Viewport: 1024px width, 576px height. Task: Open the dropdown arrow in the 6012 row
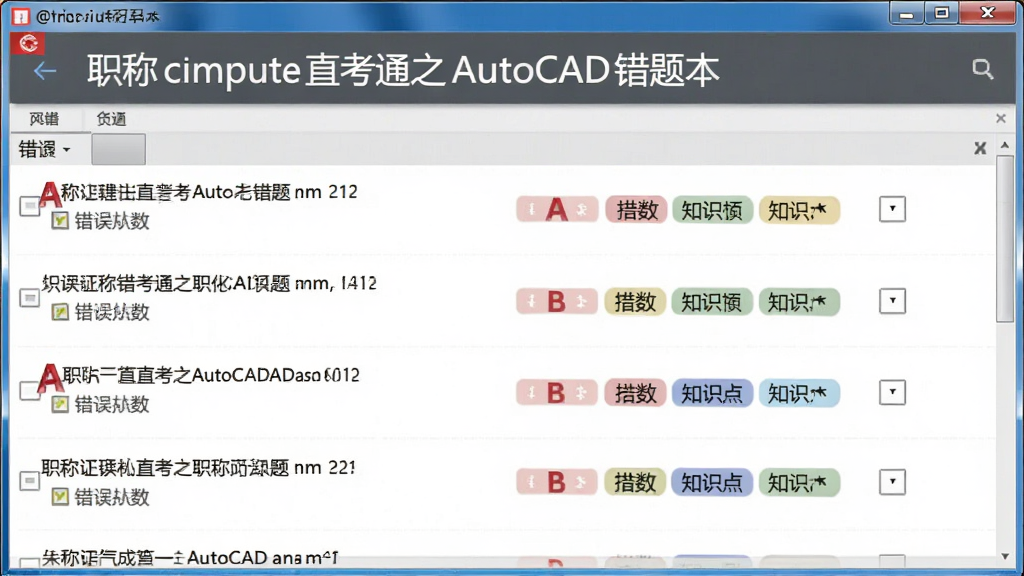[892, 392]
